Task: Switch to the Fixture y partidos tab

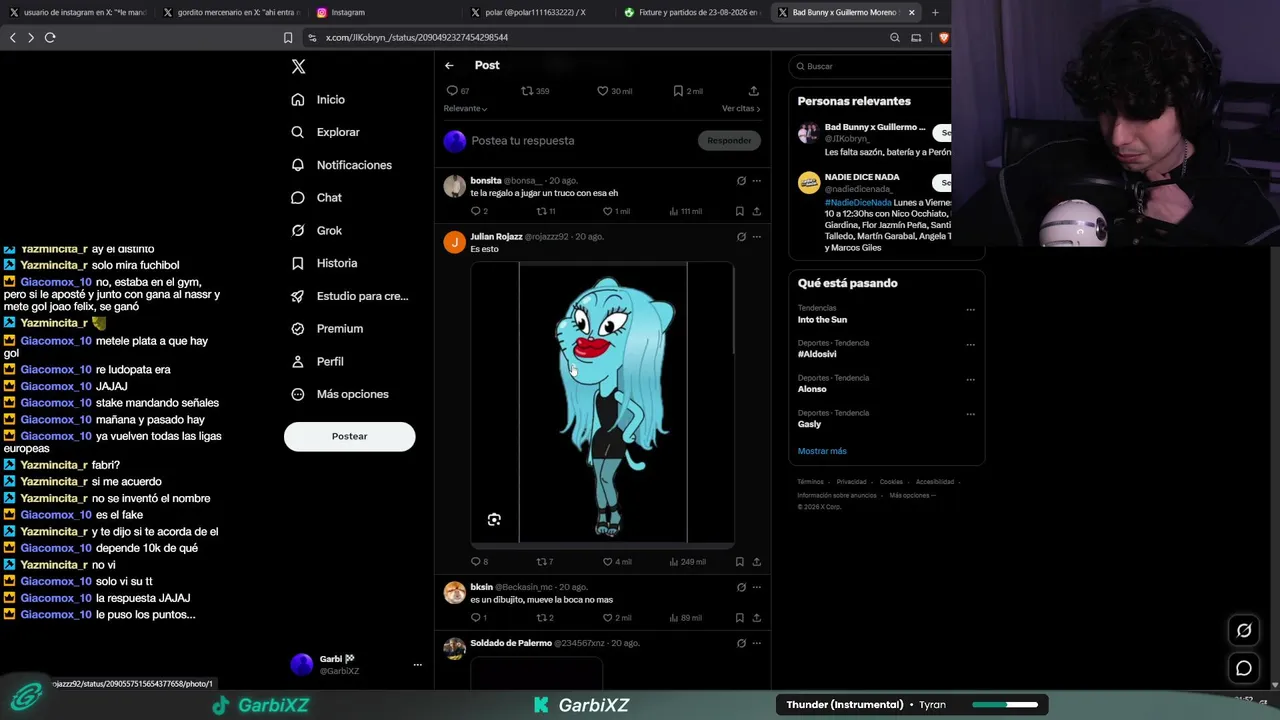Action: (693, 12)
